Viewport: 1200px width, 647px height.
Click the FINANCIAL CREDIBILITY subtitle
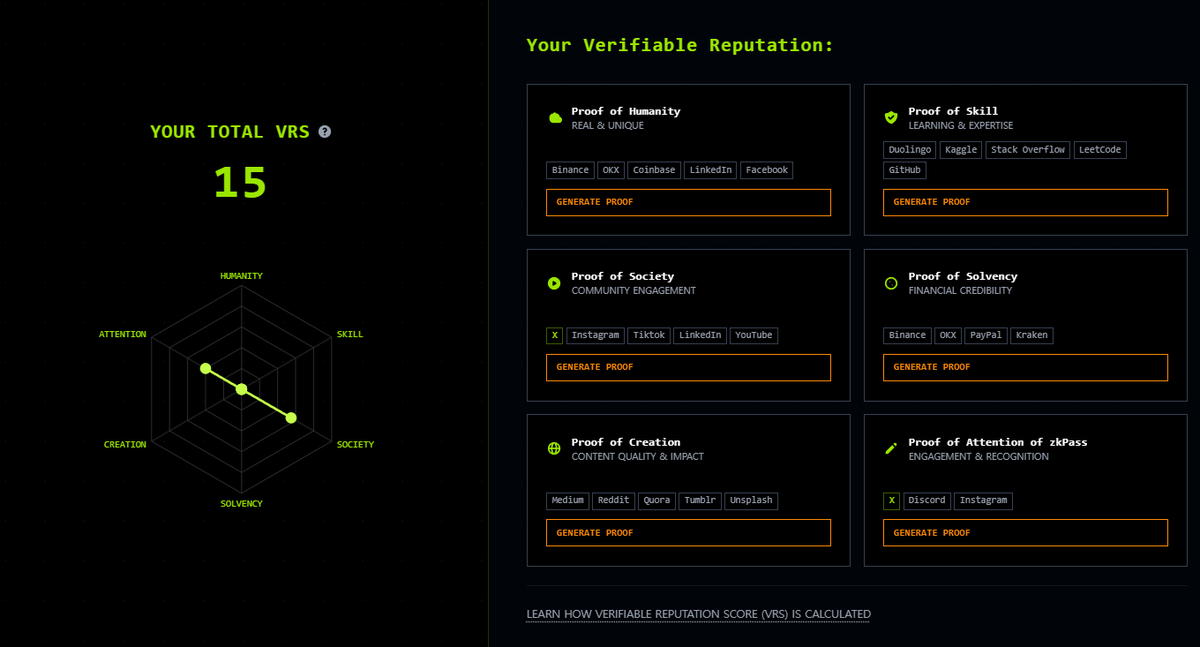click(960, 291)
